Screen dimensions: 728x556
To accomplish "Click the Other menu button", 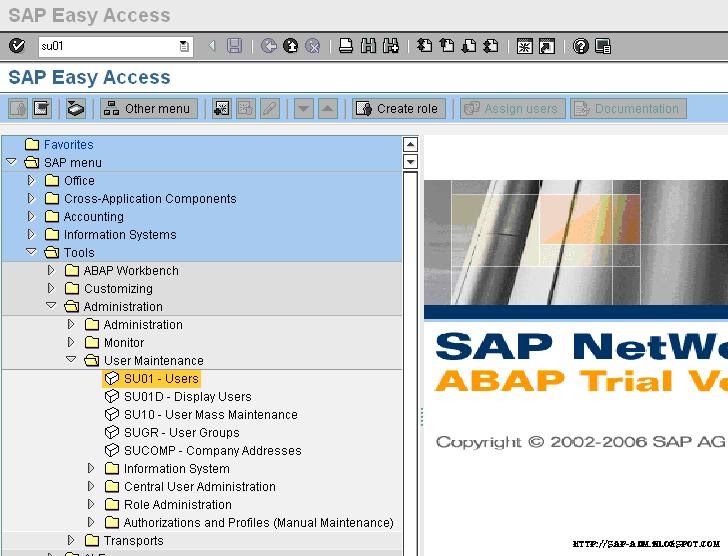I will pyautogui.click(x=149, y=109).
